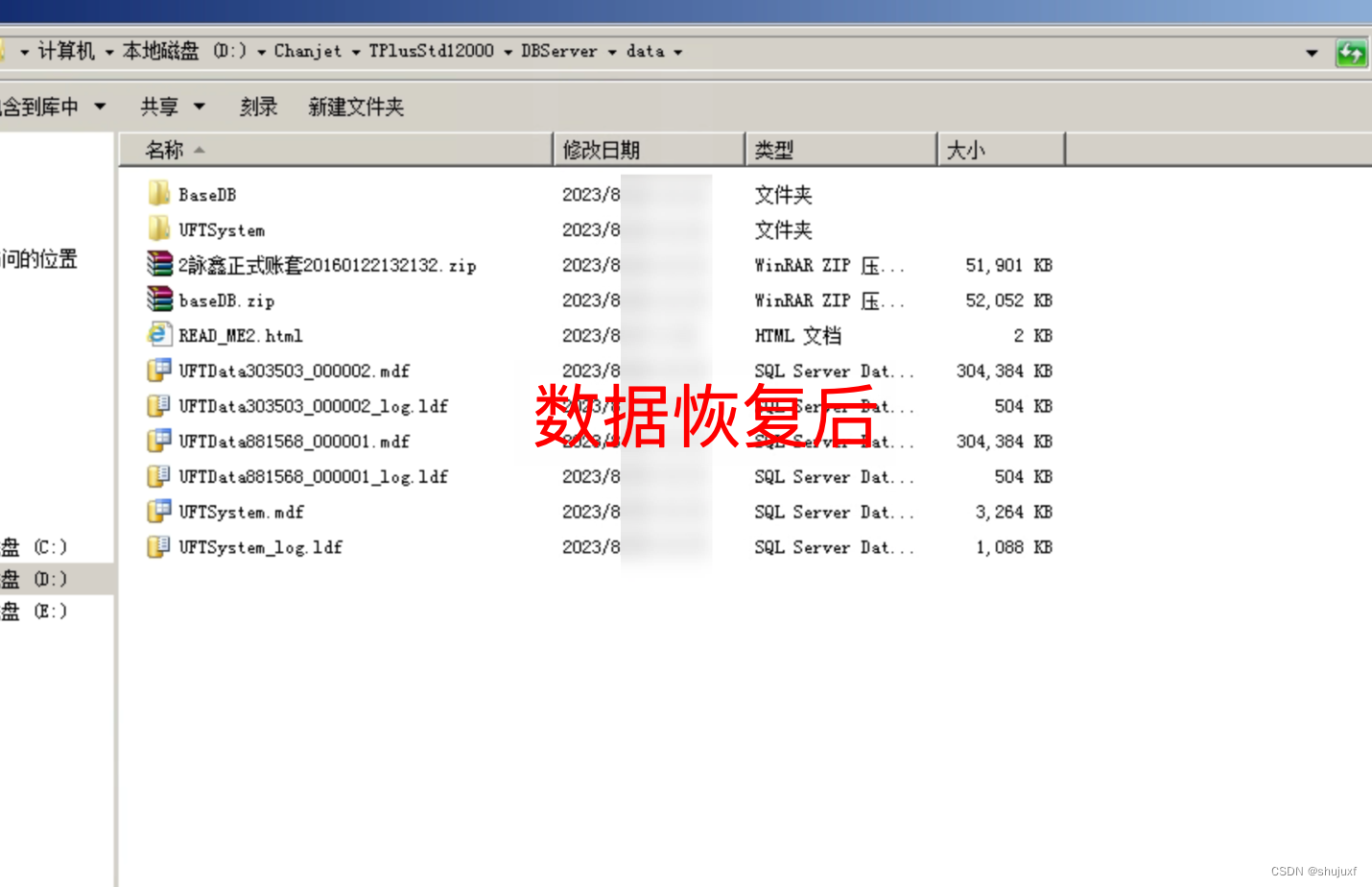Click the log file icon of UFTData303503_000002_log.ldf
Image resolution: width=1372 pixels, height=887 pixels.
coord(159,406)
